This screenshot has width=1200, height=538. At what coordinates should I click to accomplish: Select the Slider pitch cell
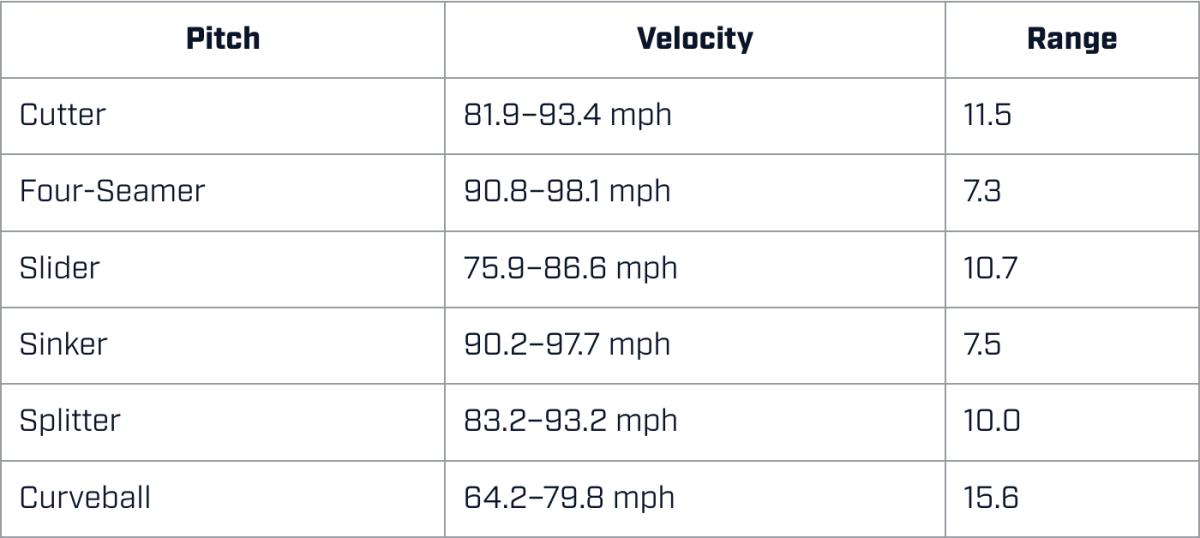click(x=60, y=268)
